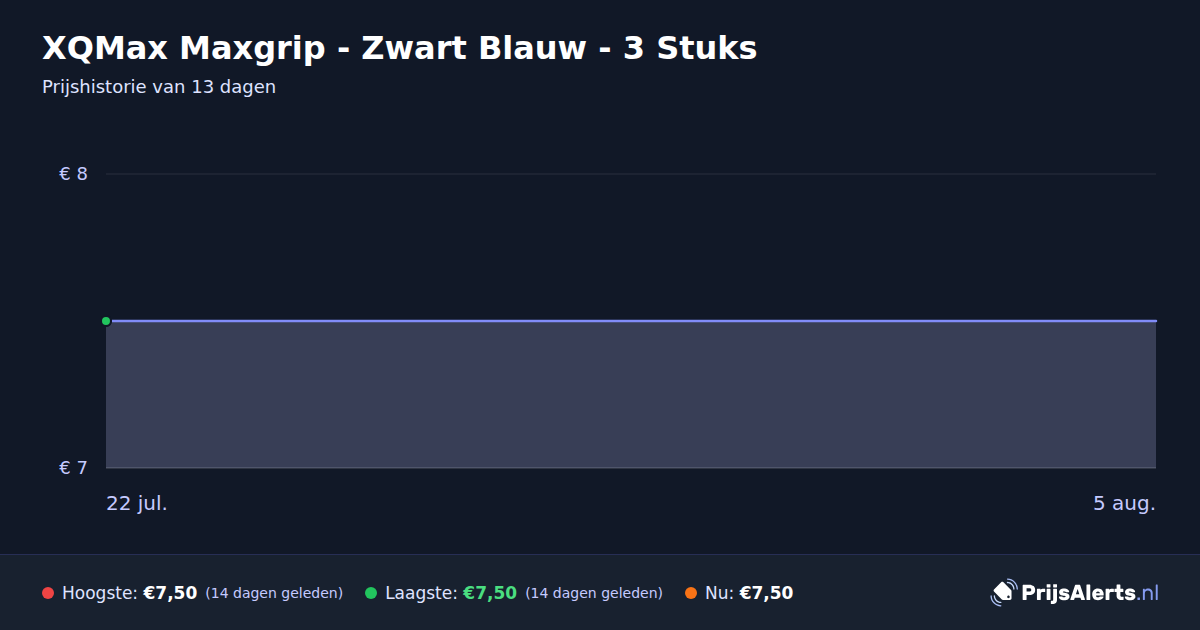
Task: Click the red Hoogste legend dot
Action: [x=48, y=593]
